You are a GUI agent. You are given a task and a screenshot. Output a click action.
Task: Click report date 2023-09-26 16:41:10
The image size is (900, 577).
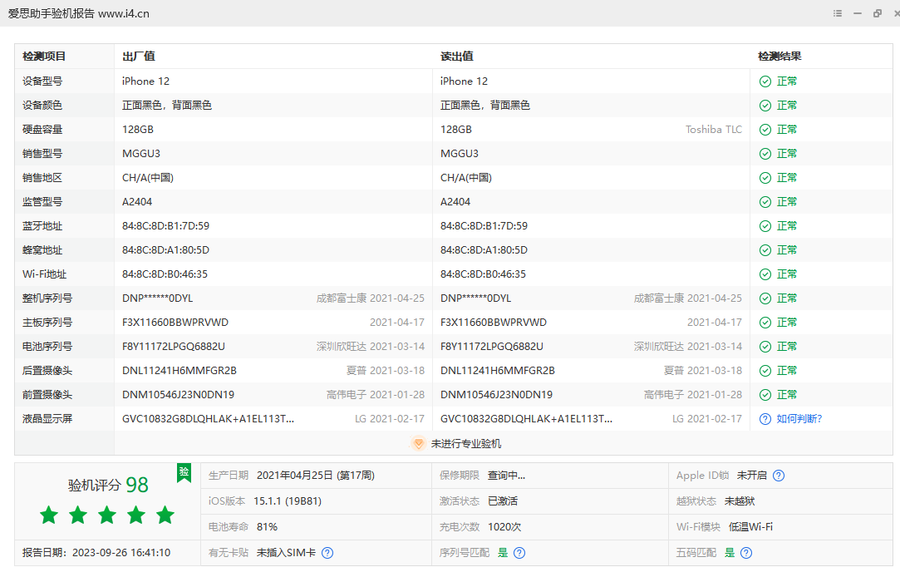[x=121, y=553]
